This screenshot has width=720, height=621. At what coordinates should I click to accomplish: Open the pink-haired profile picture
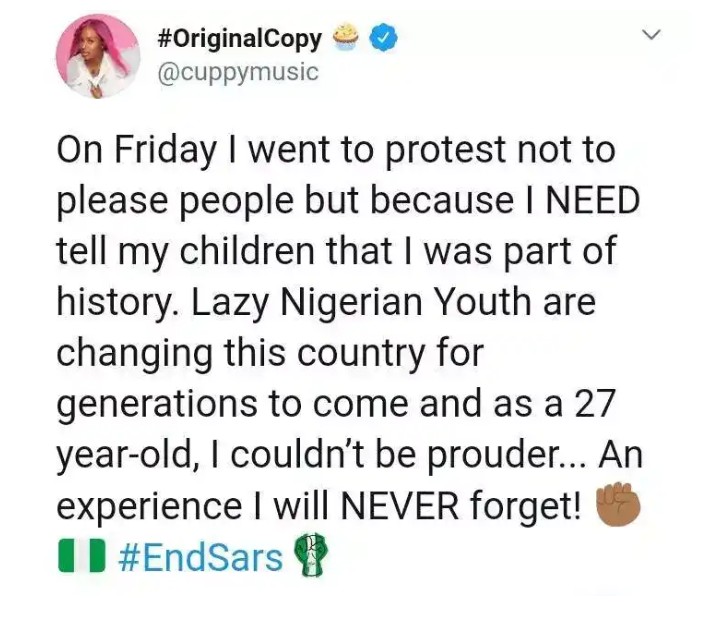click(x=98, y=56)
